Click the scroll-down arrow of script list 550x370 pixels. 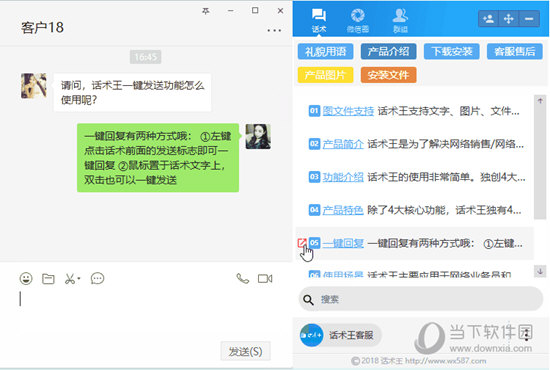click(540, 271)
